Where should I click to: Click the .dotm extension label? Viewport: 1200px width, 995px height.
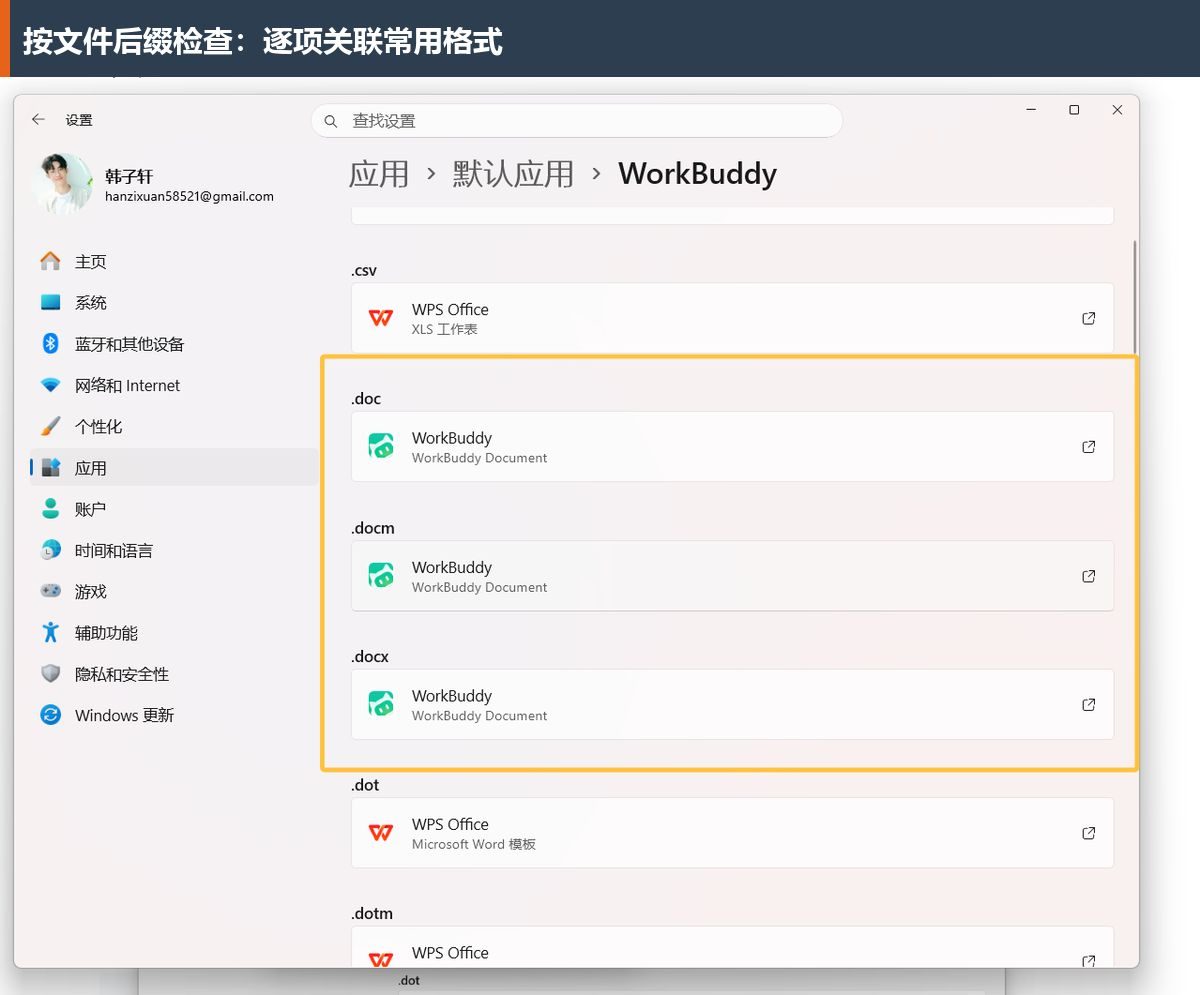click(x=372, y=913)
